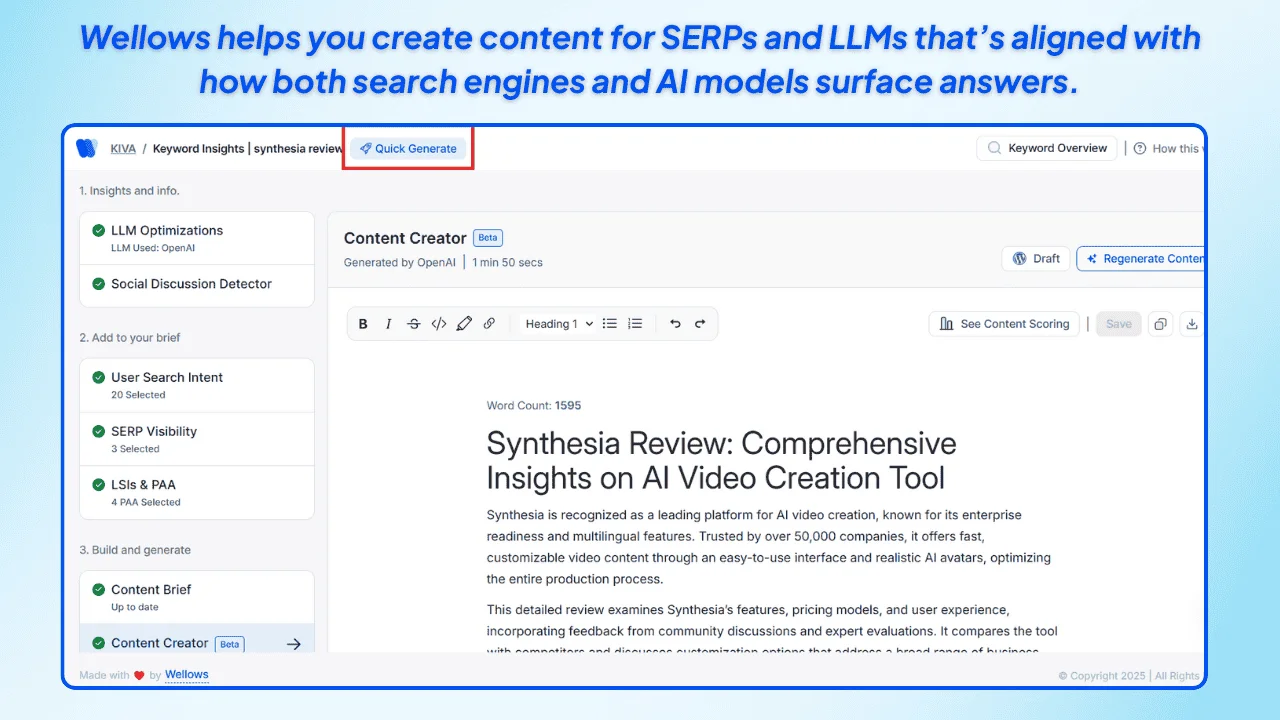Click the WordPress icon on the Draft button
Image resolution: width=1280 pixels, height=720 pixels.
click(x=1019, y=258)
